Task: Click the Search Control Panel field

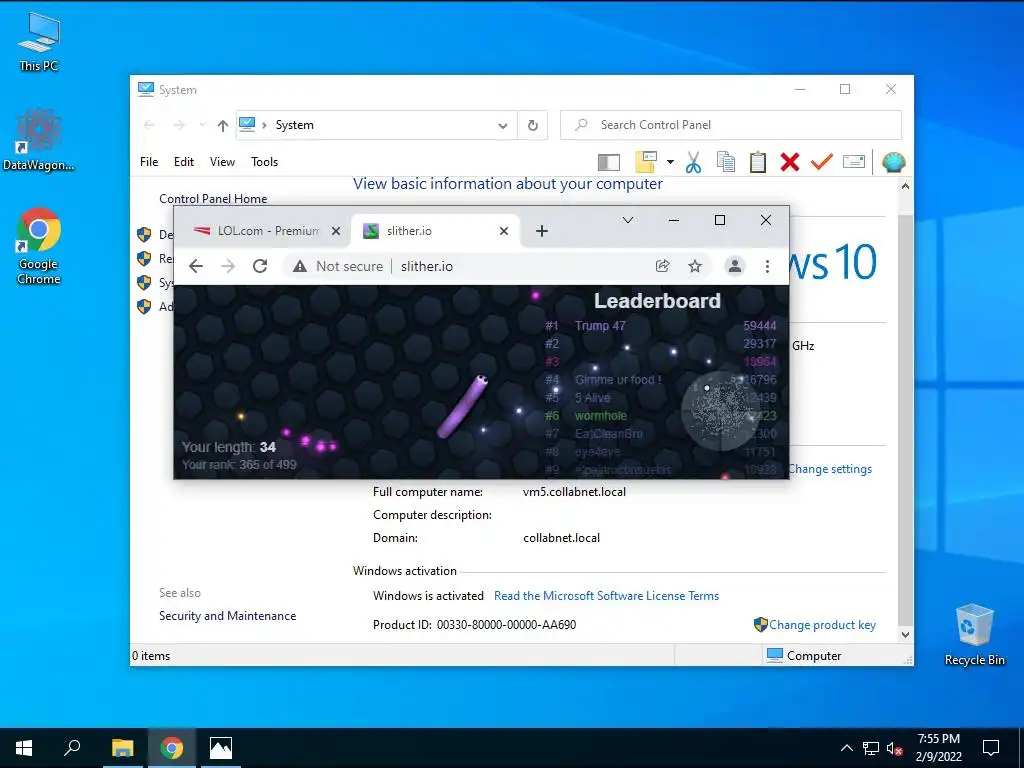Action: pyautogui.click(x=731, y=125)
